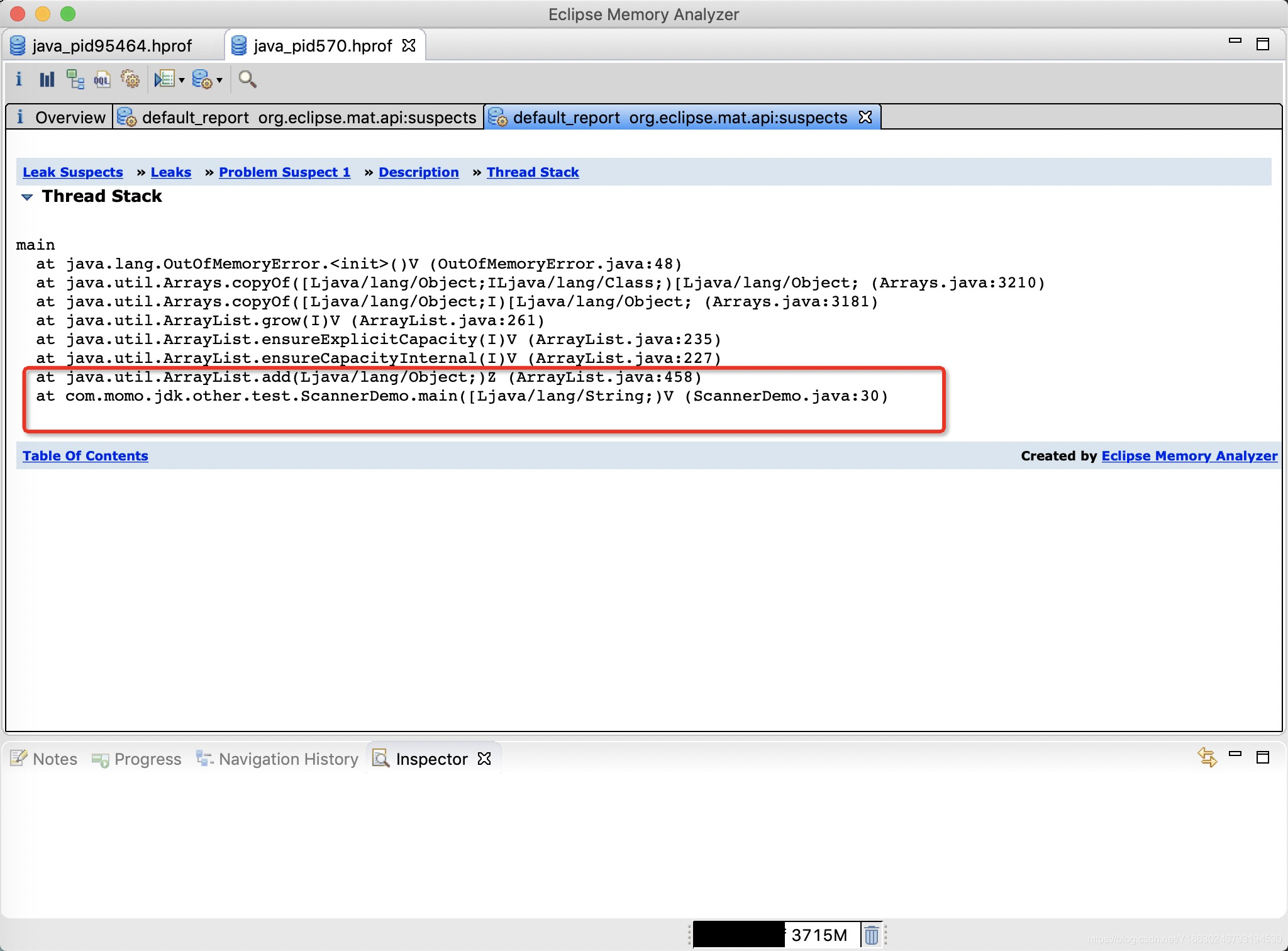Maximize the editor area panel

(1262, 44)
